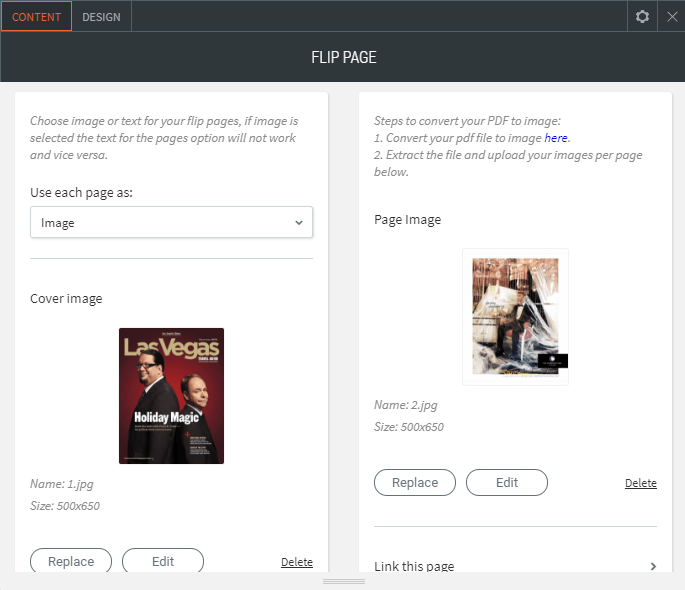Replace the page image
This screenshot has width=685, height=590.
[414, 482]
